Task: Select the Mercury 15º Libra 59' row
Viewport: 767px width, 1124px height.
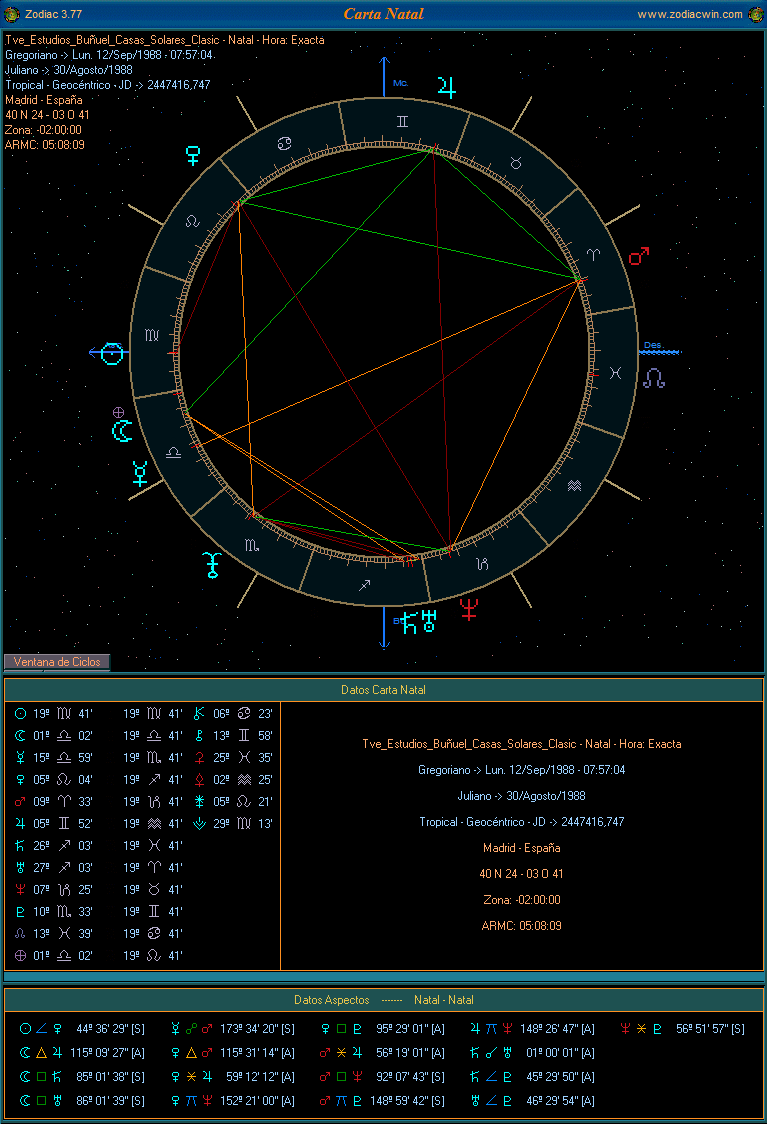Action: point(54,758)
